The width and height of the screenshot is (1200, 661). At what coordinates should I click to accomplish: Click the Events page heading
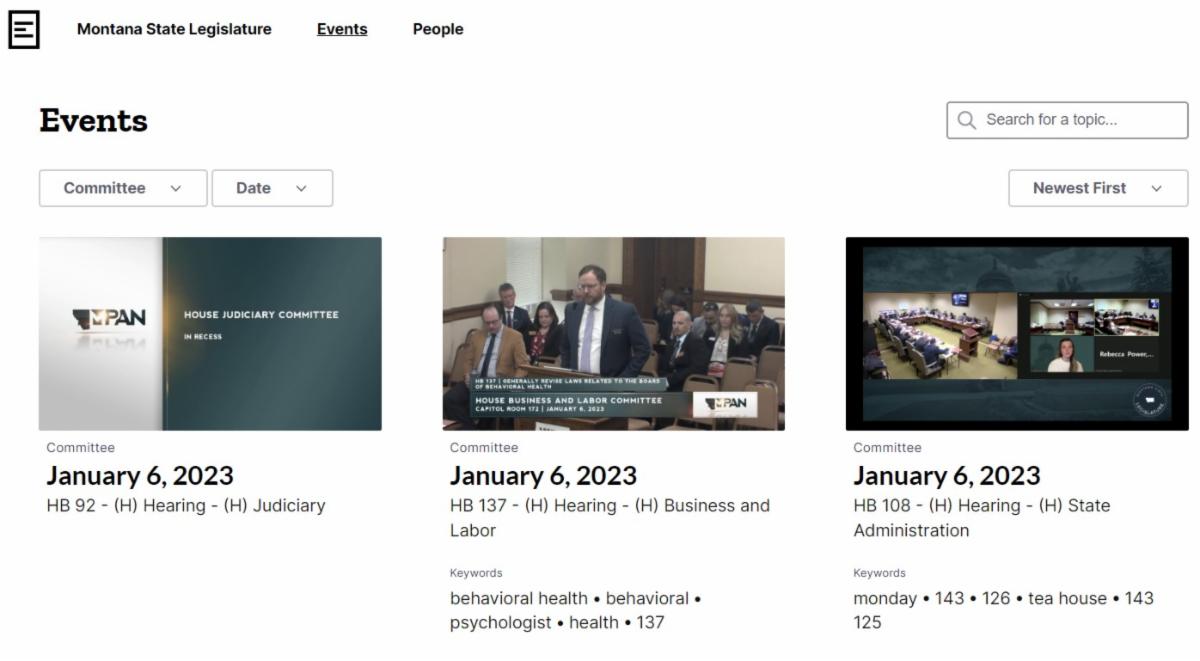tap(94, 121)
